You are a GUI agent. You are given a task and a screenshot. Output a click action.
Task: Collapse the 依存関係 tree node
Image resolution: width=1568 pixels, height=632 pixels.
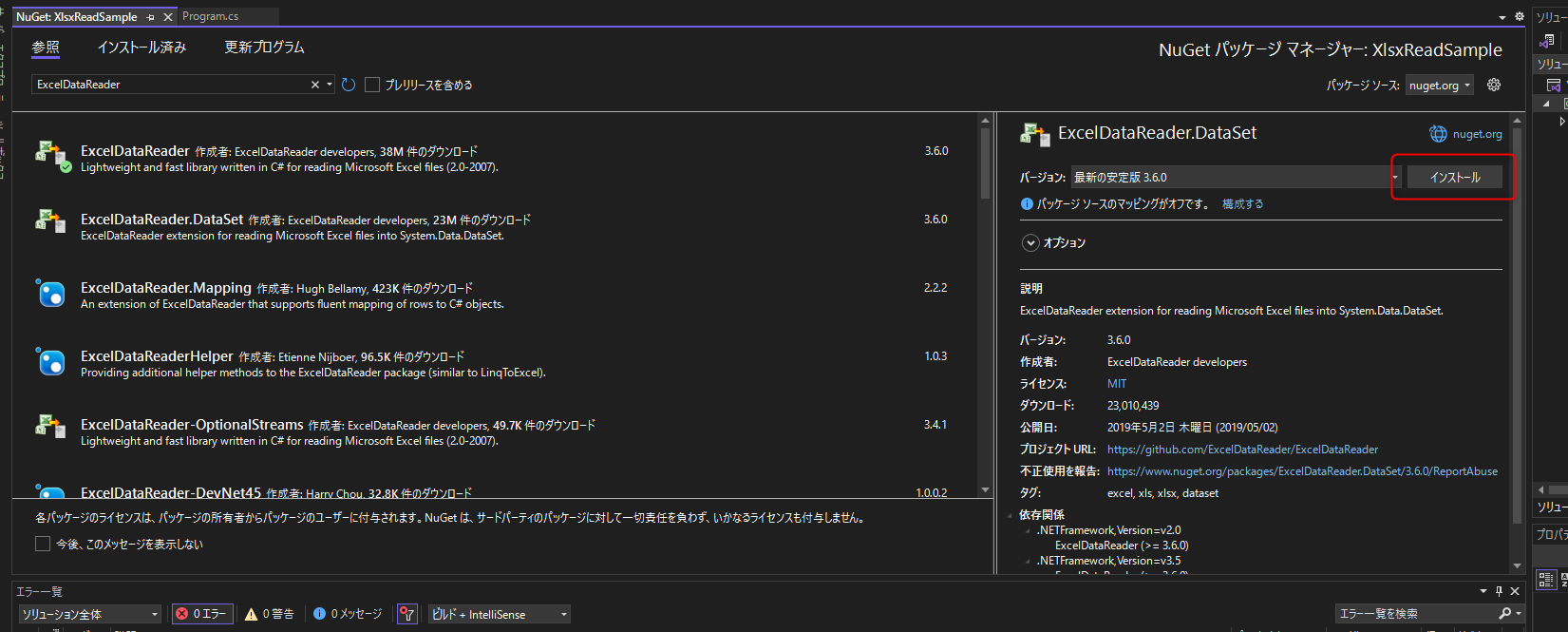(1010, 515)
